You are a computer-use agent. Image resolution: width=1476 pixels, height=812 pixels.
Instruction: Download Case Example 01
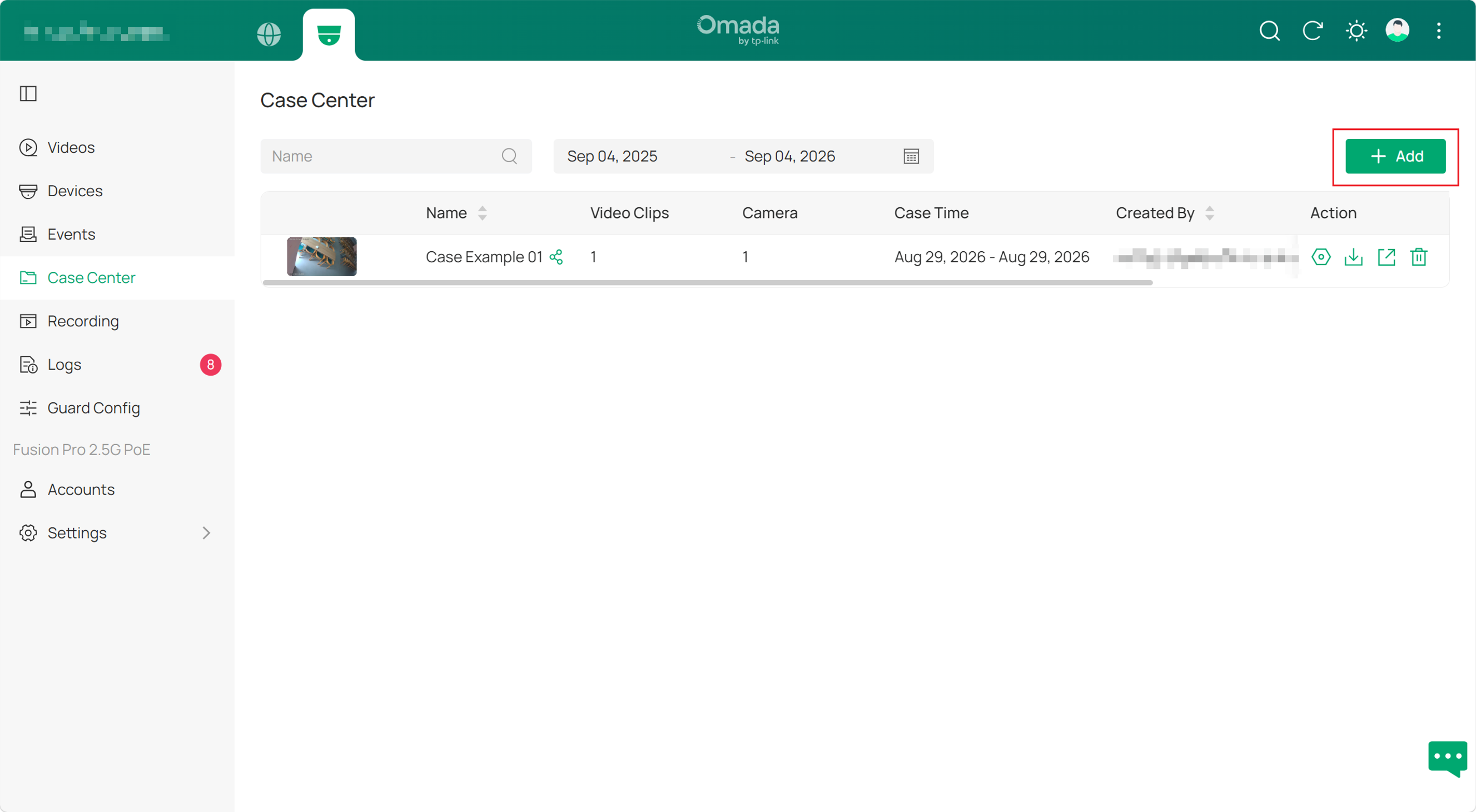tap(1353, 257)
